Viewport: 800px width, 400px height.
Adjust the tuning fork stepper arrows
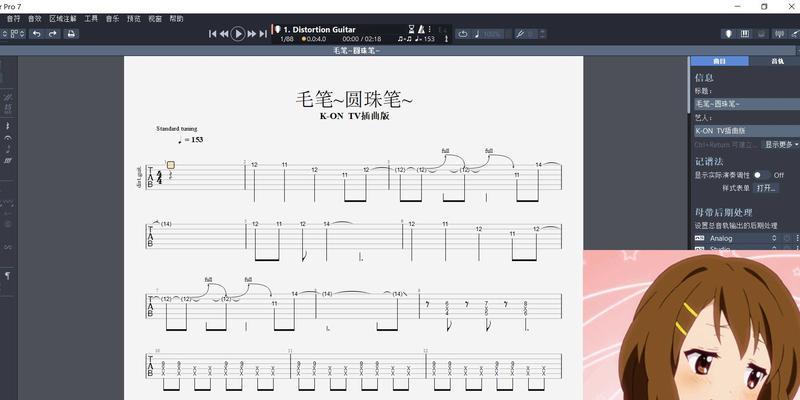click(542, 34)
